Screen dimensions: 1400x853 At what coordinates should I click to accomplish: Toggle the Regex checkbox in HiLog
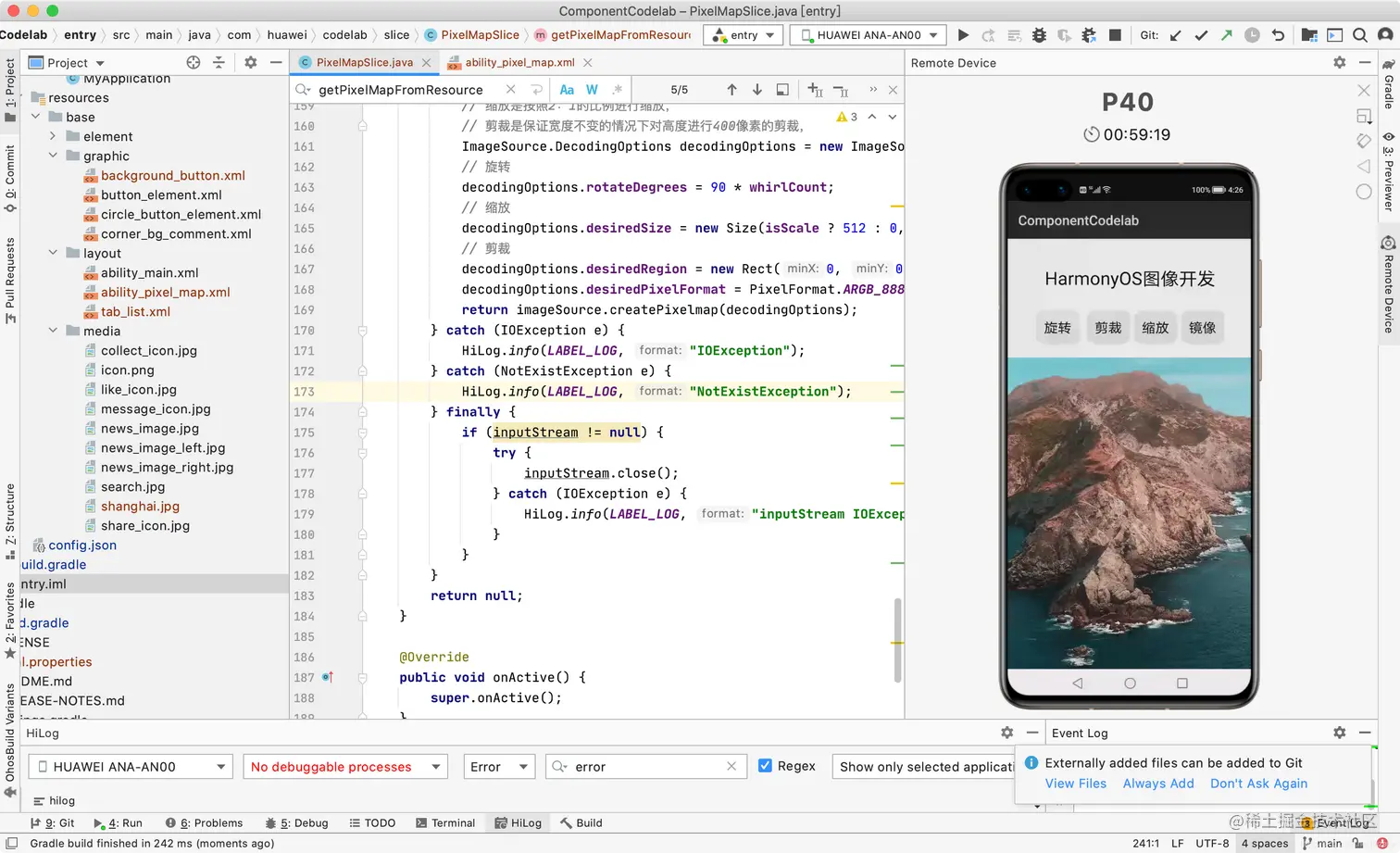click(765, 766)
